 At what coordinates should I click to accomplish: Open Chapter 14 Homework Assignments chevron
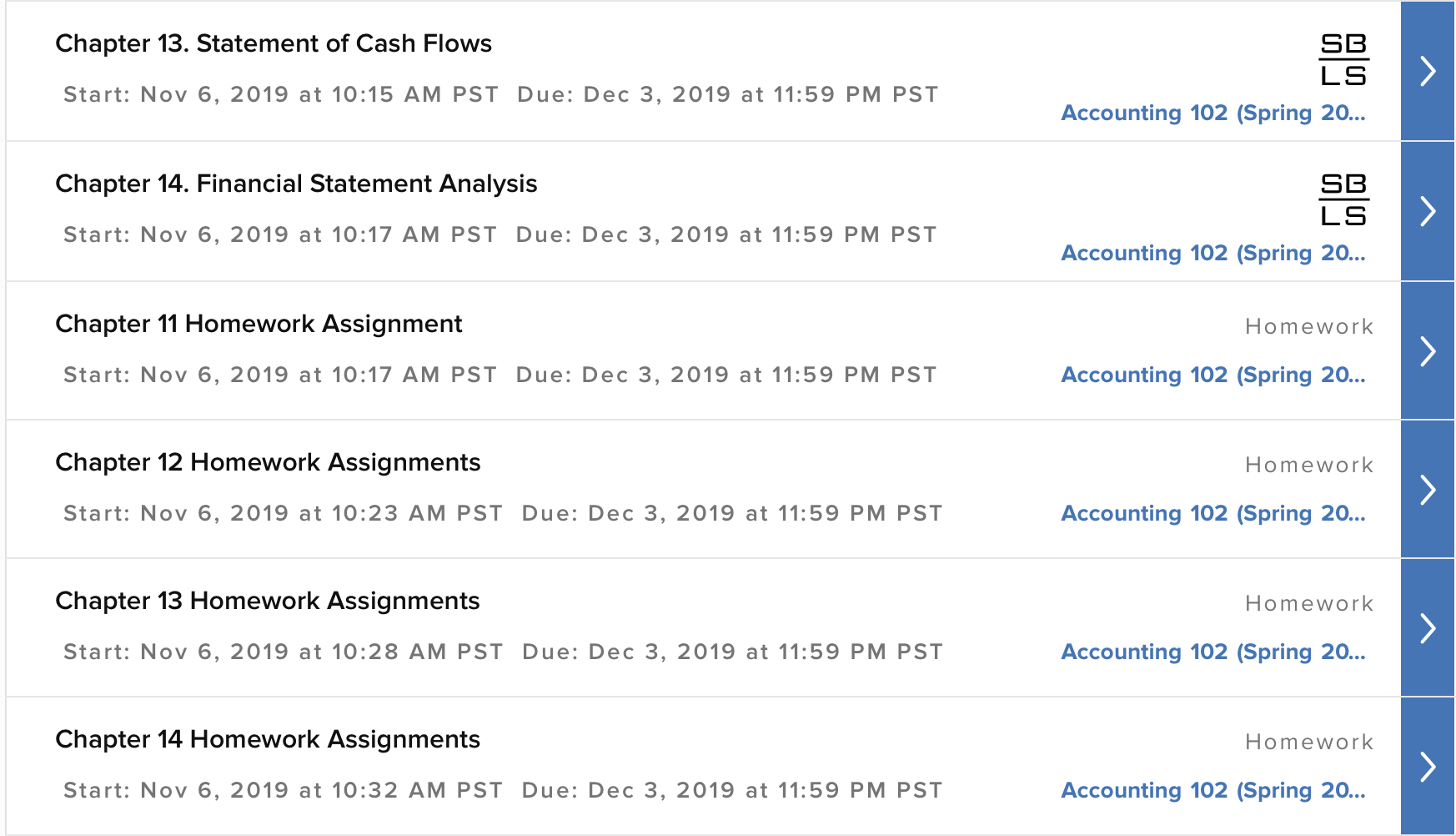pos(1428,767)
